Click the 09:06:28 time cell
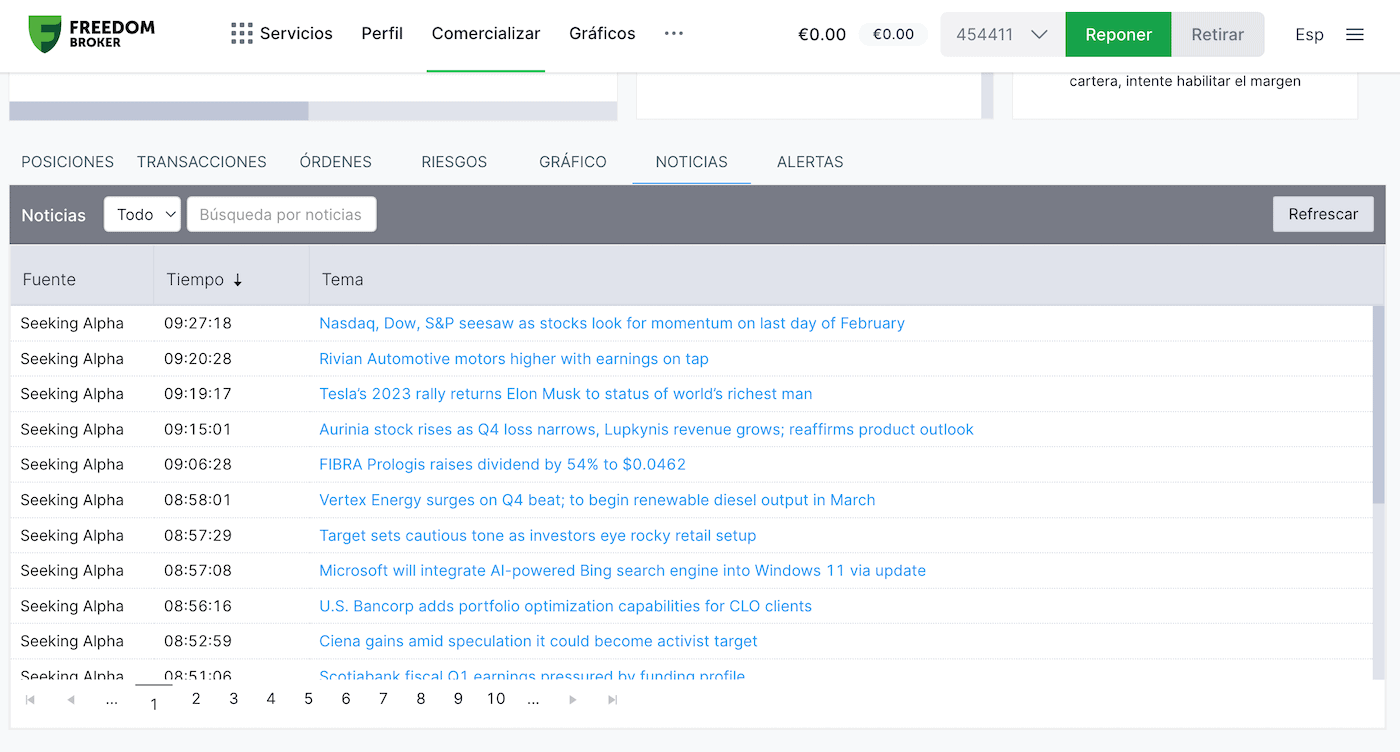The image size is (1400, 752). (x=198, y=464)
